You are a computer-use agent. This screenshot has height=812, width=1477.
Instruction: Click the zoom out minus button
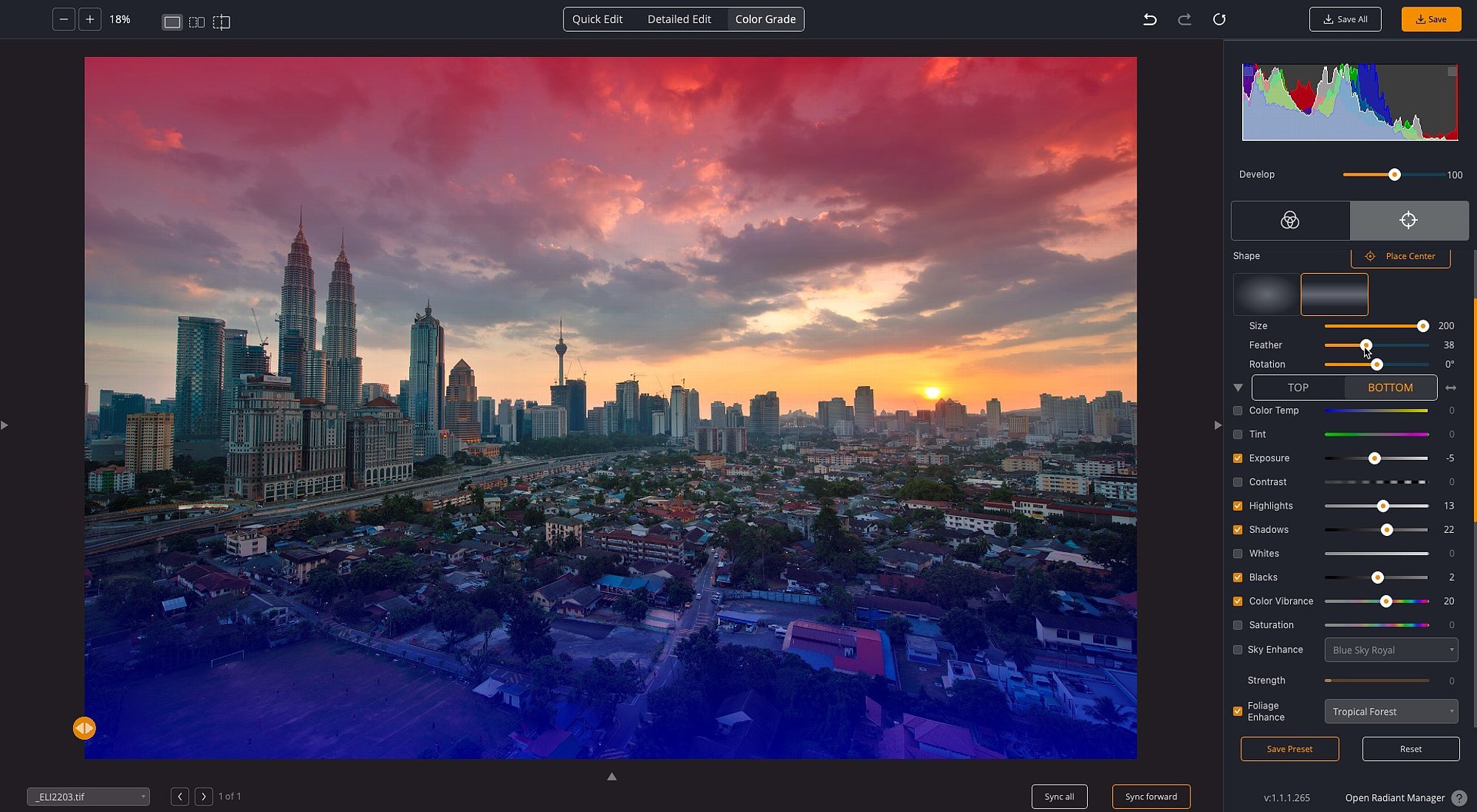64,19
